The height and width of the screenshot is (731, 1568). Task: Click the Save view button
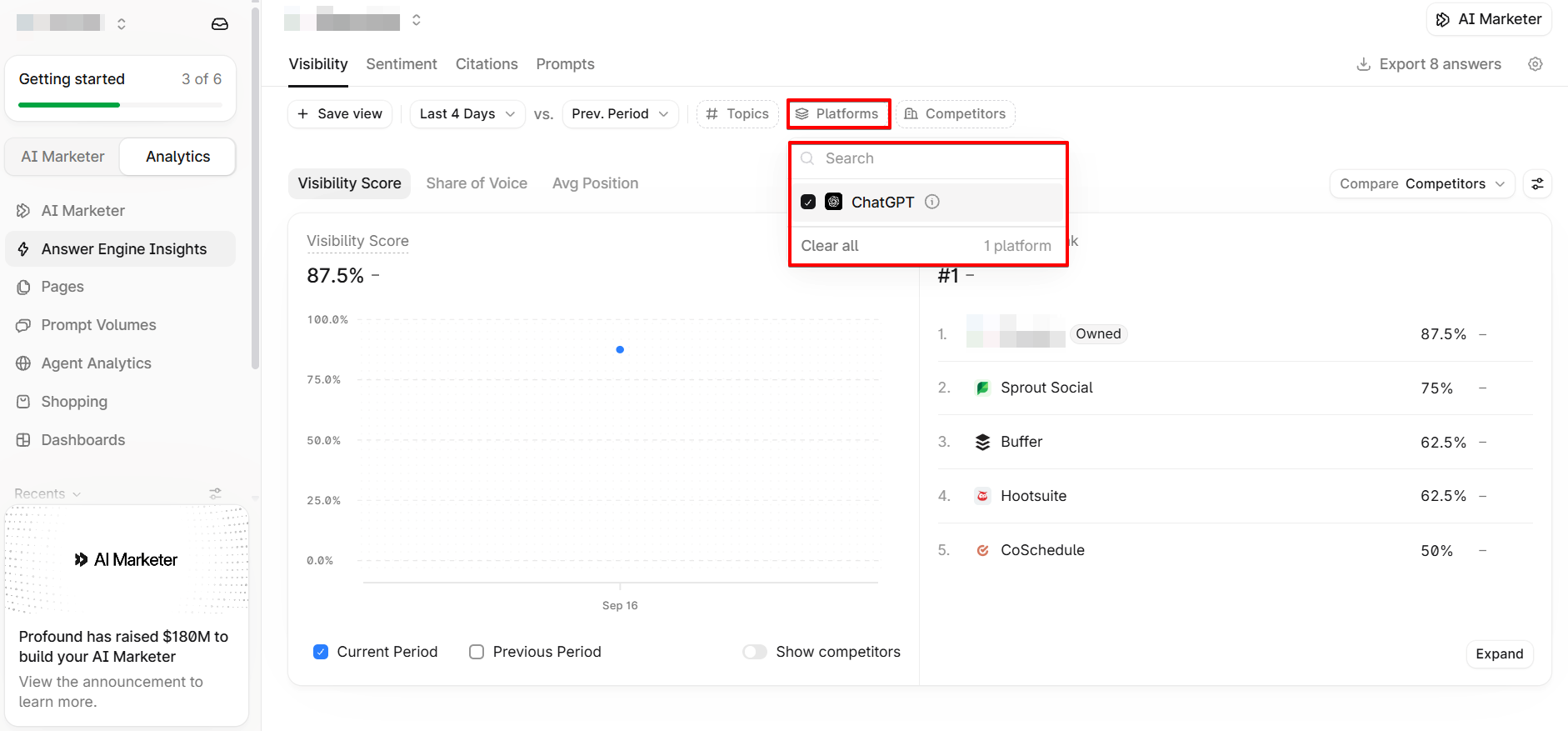pos(340,114)
